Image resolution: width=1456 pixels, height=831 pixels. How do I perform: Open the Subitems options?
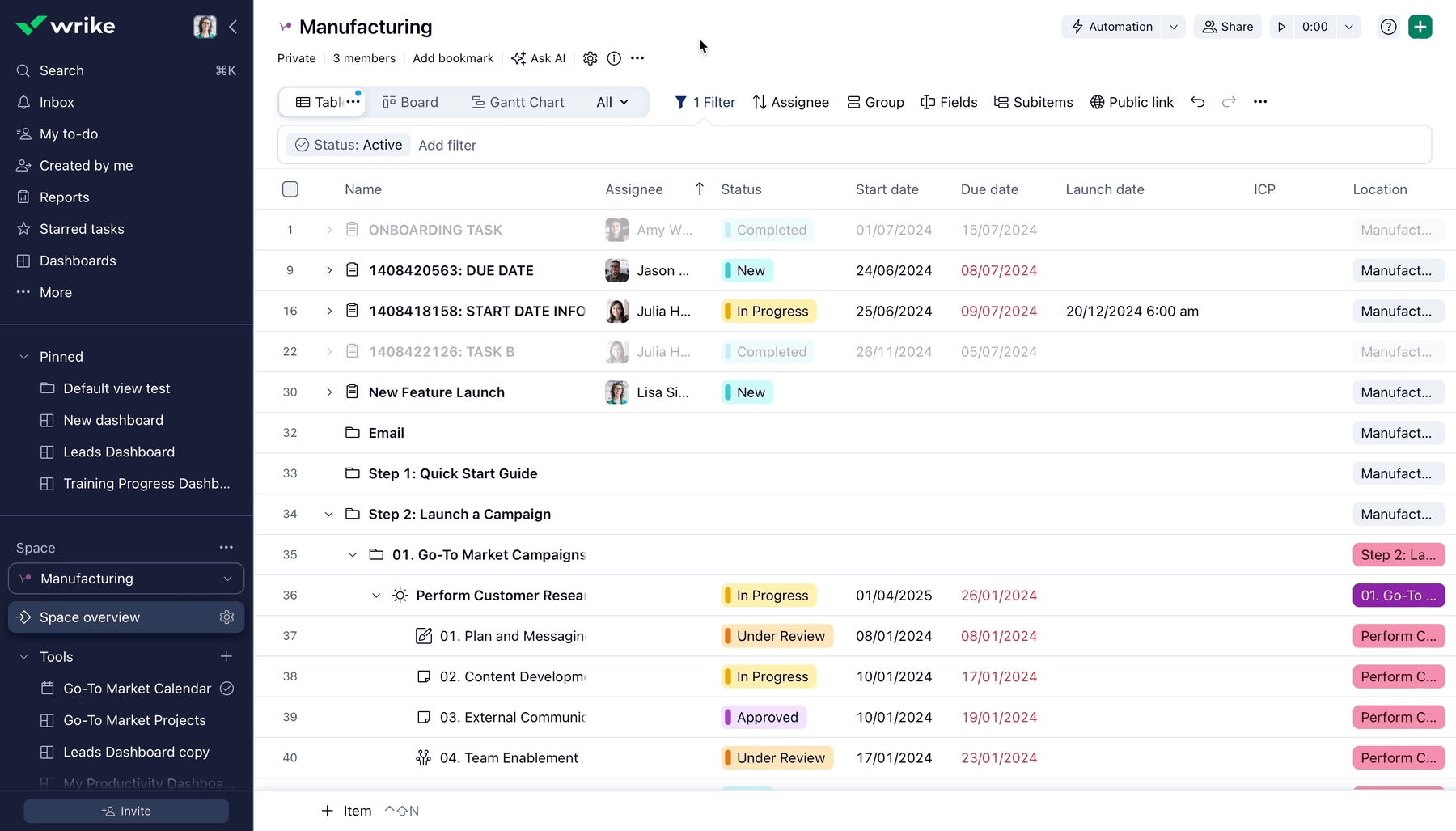(1033, 102)
